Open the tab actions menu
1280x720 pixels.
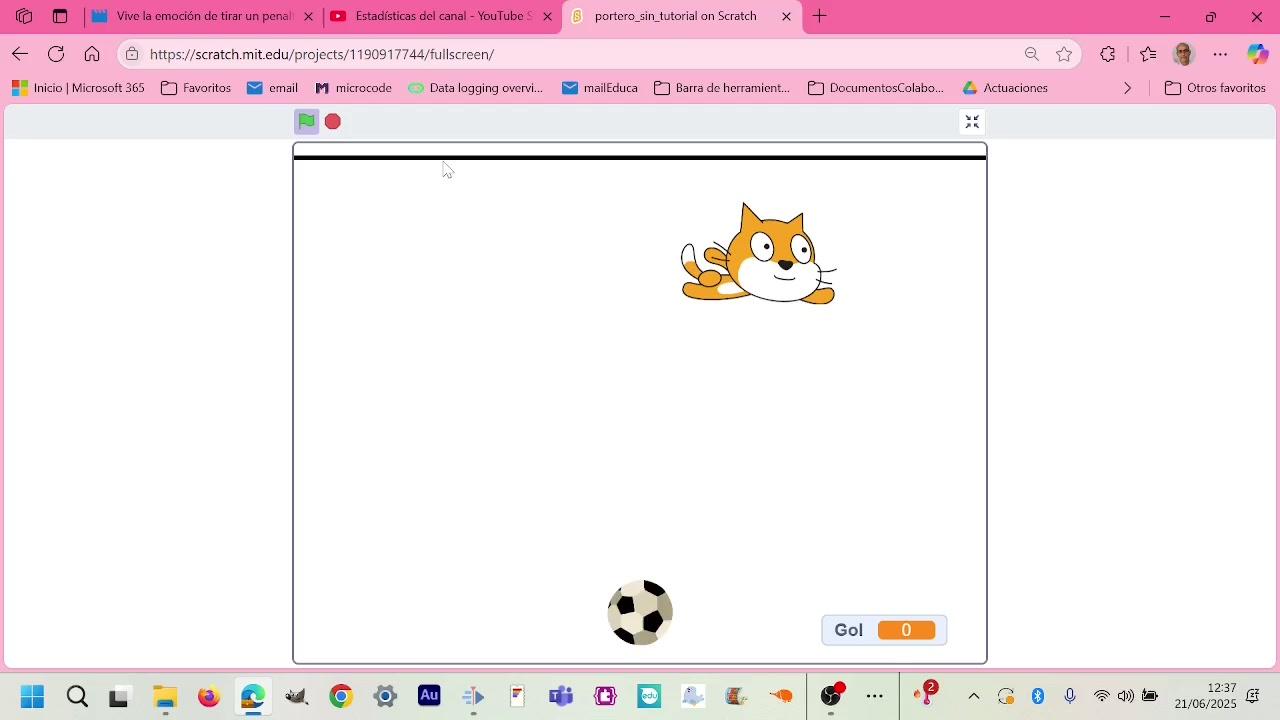(x=60, y=16)
